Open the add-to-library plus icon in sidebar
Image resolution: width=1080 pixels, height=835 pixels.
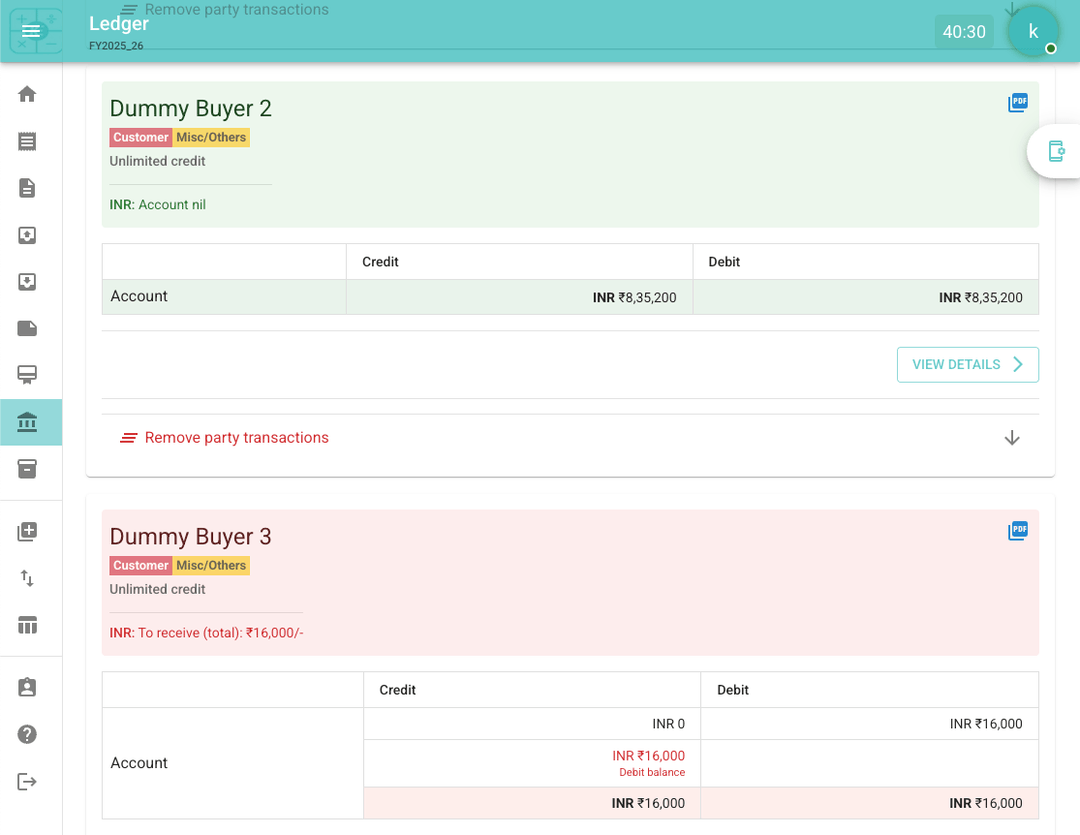pyautogui.click(x=27, y=532)
